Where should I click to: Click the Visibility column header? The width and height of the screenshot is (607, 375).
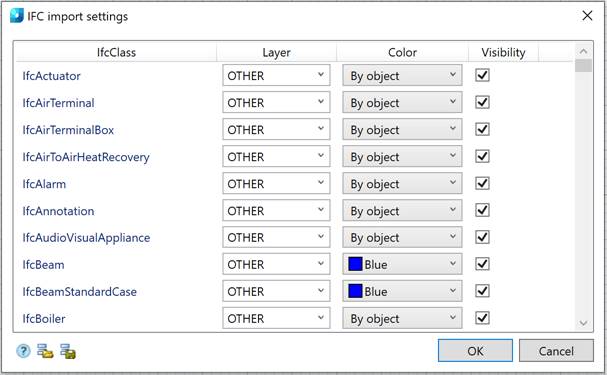(x=503, y=52)
